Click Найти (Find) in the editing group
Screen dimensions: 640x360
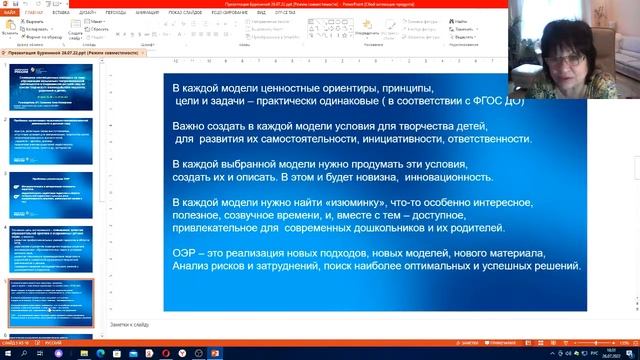pos(458,21)
